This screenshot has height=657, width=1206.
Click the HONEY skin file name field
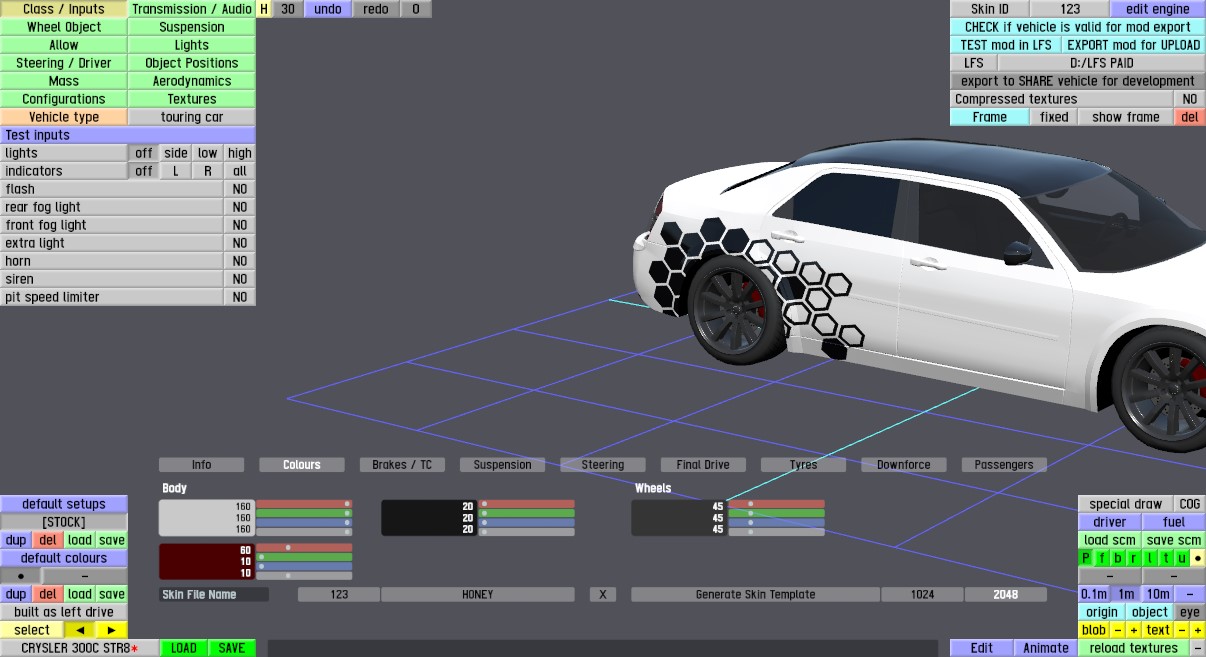[478, 594]
